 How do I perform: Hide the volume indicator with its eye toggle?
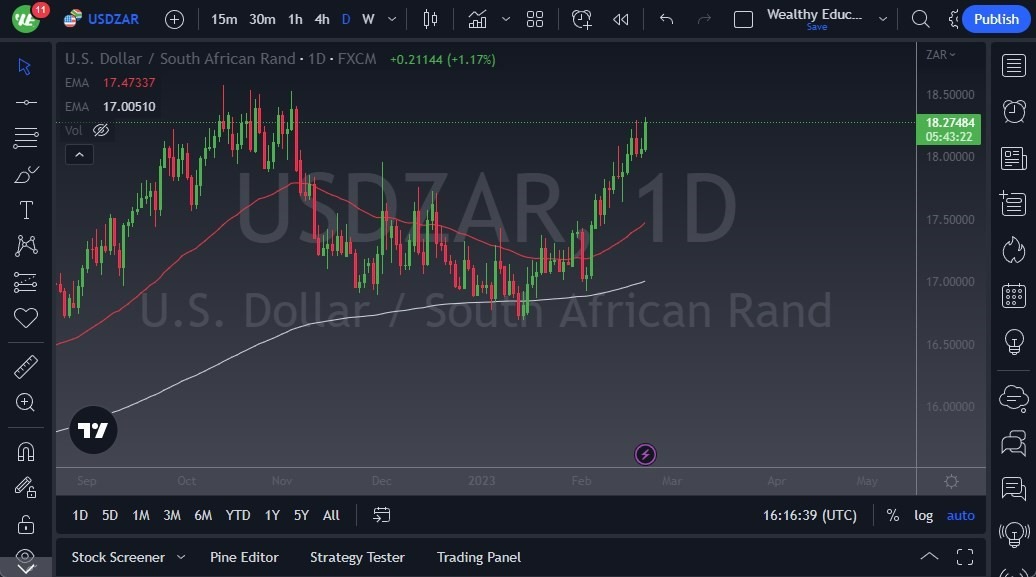pyautogui.click(x=100, y=130)
